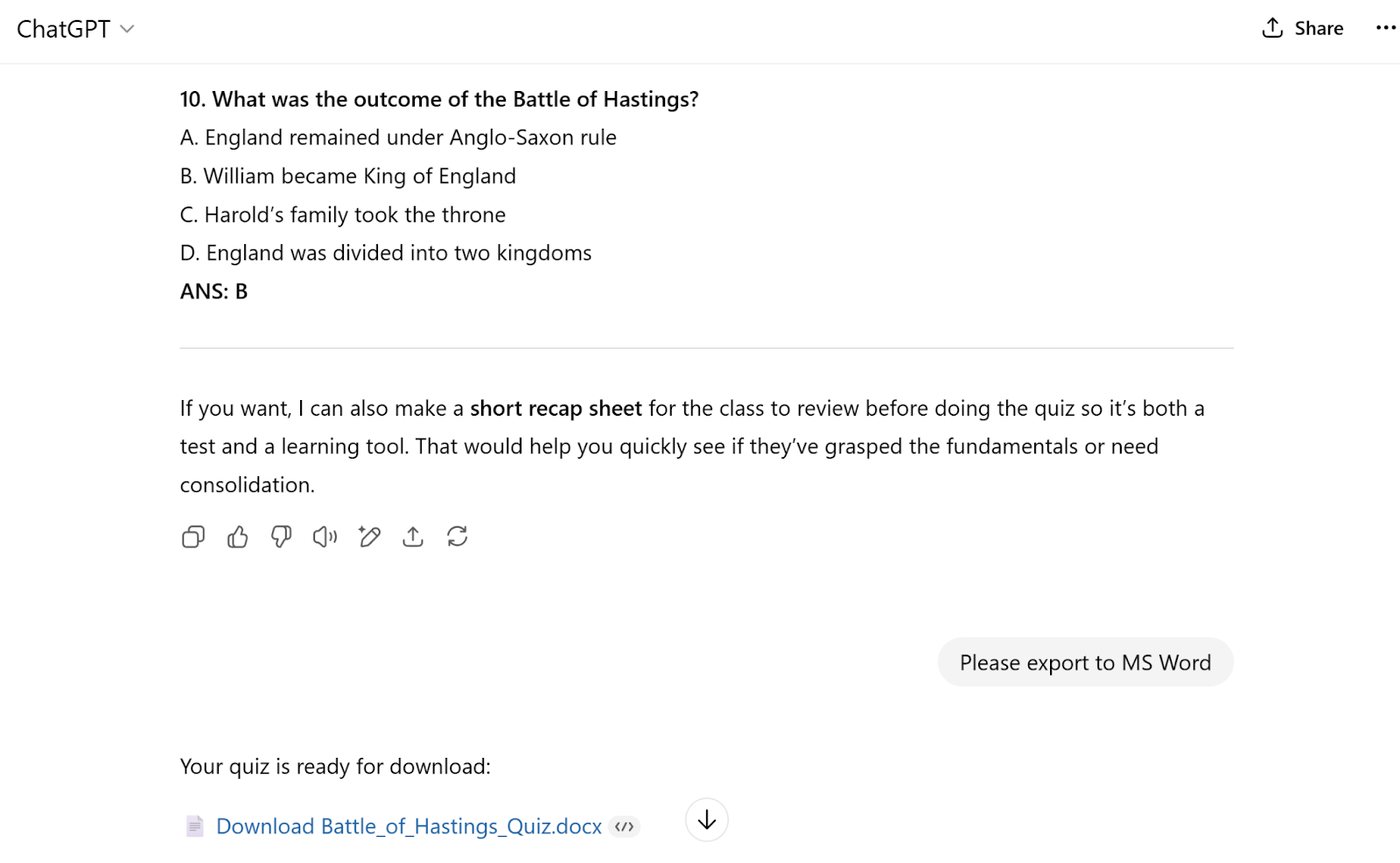Click the 'Please export to MS Word' message bubble
1400x863 pixels.
pyautogui.click(x=1085, y=663)
